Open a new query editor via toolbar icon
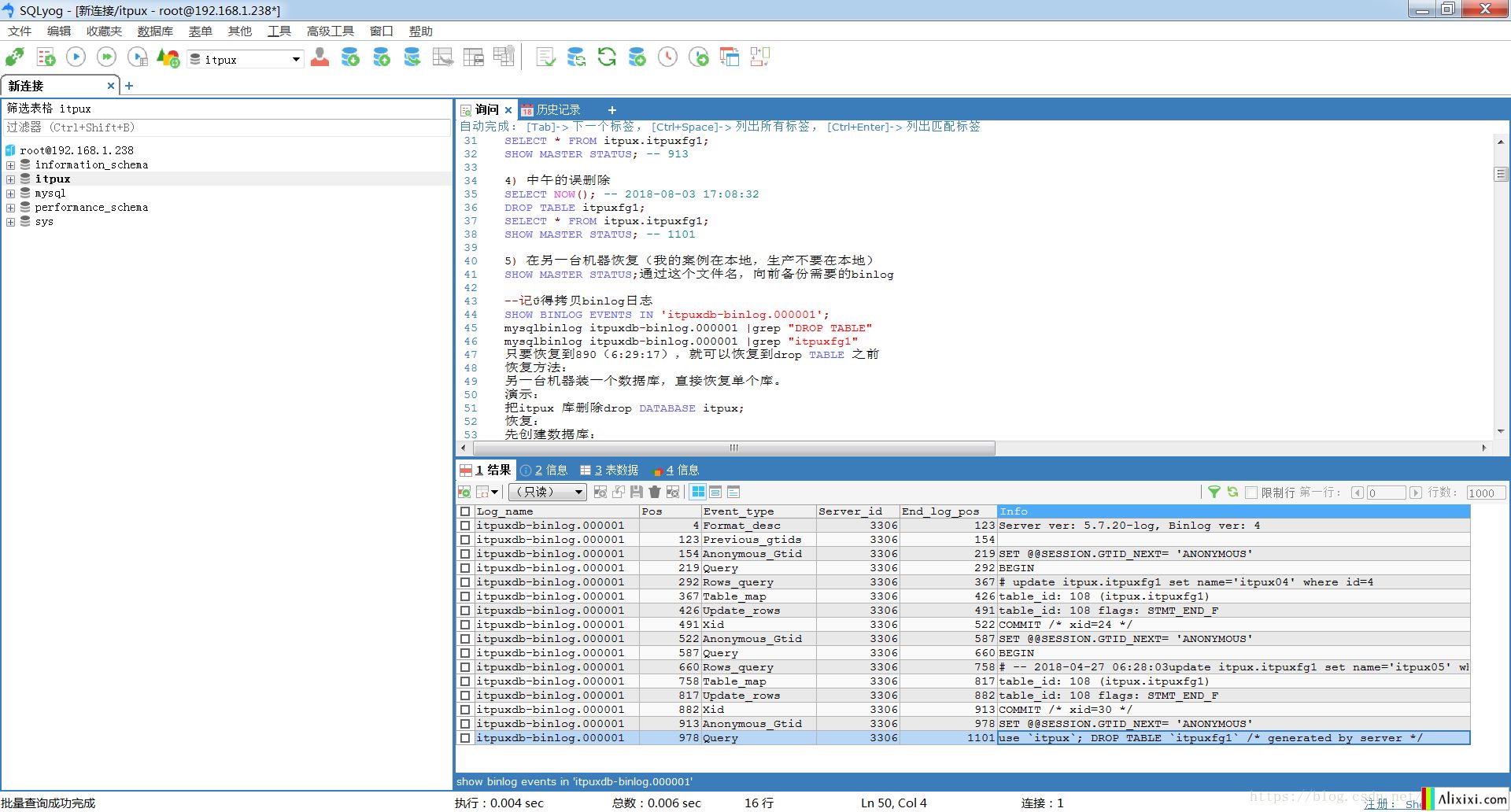Viewport: 1511px width, 812px height. tap(46, 57)
